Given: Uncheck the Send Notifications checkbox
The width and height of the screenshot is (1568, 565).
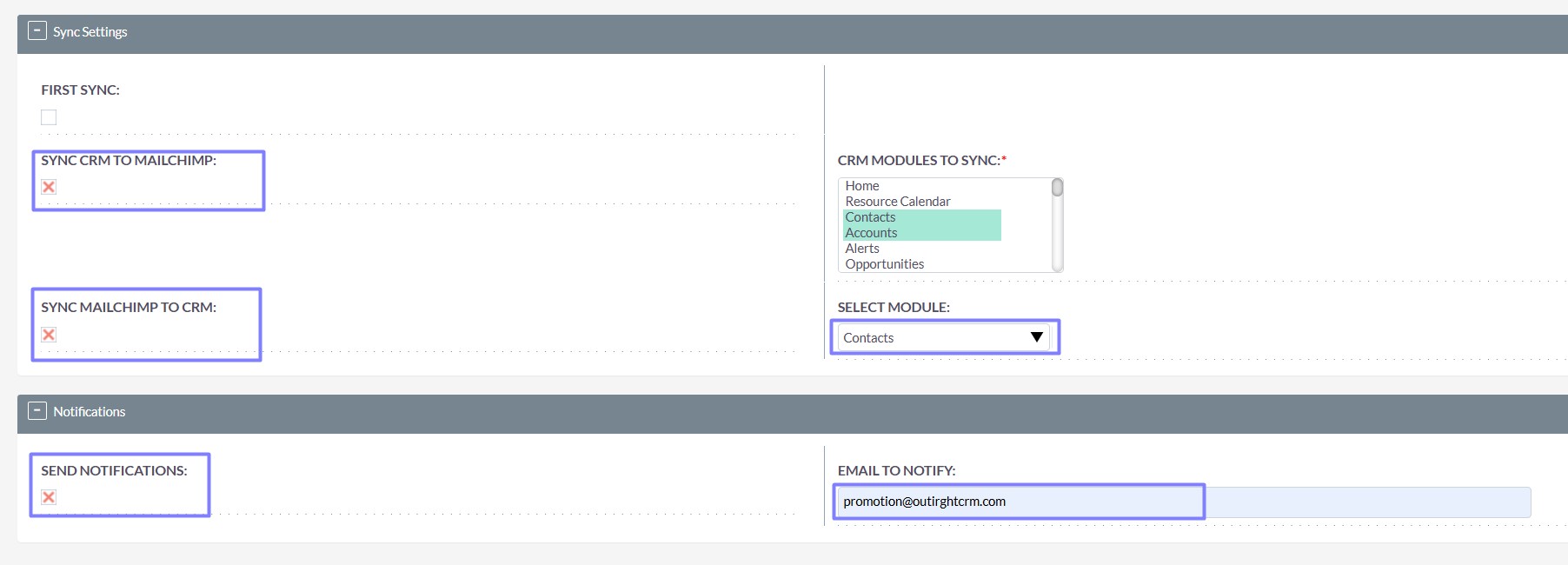Looking at the screenshot, I should coord(49,497).
